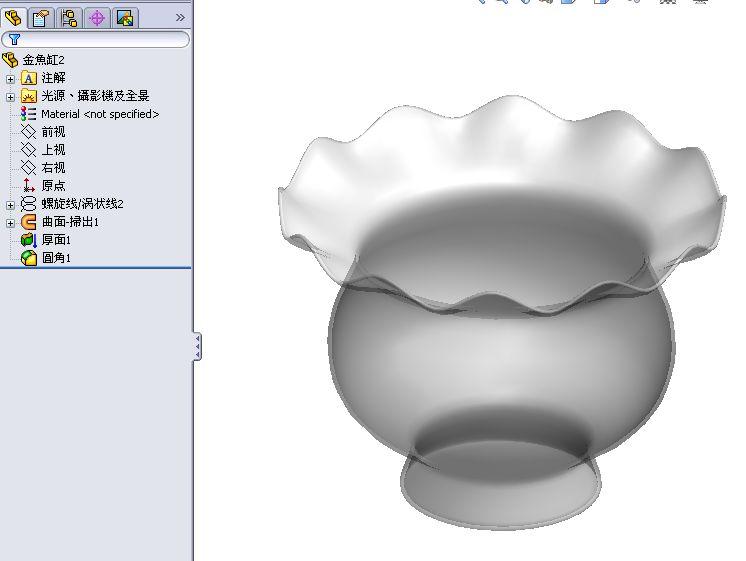
Task: Expand the 光源、攝影機及全景 folder
Action: point(10,97)
